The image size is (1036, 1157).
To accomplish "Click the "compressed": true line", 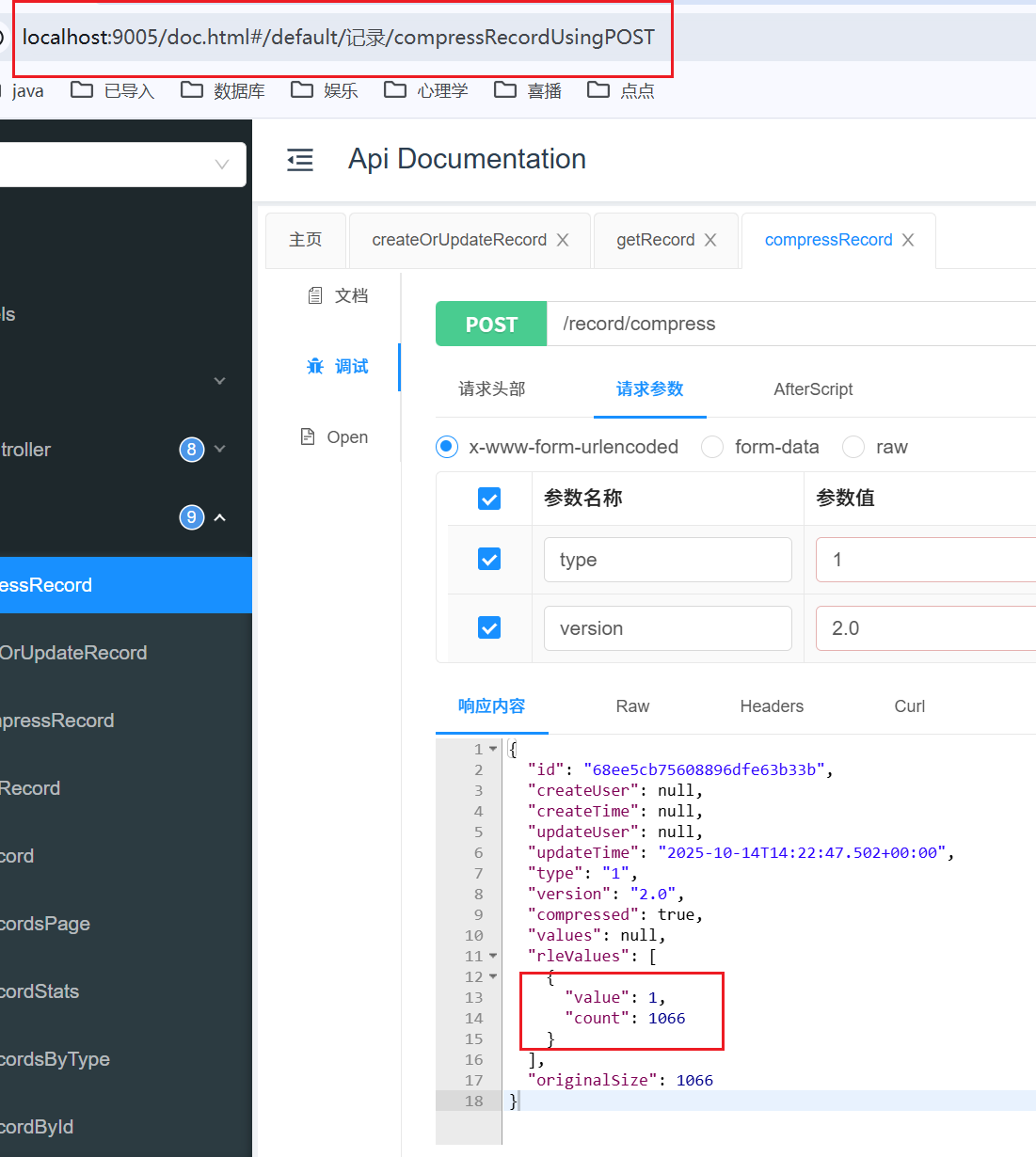I will click(x=615, y=914).
